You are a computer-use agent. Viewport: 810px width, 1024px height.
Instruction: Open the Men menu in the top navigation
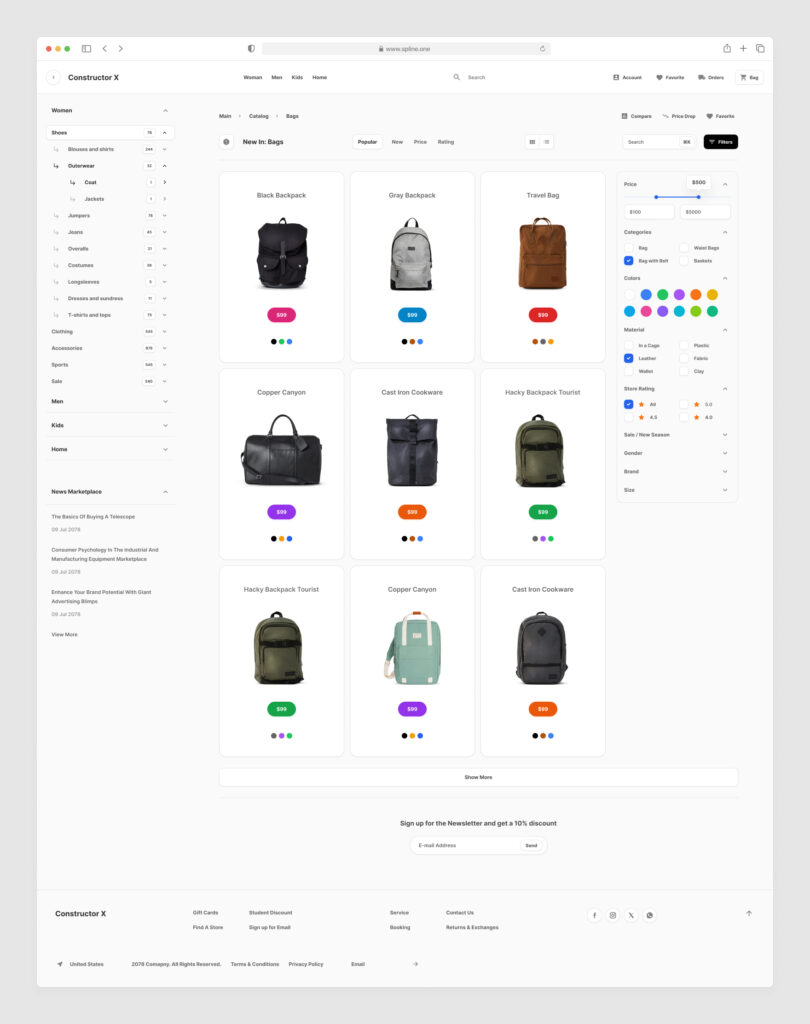point(277,77)
